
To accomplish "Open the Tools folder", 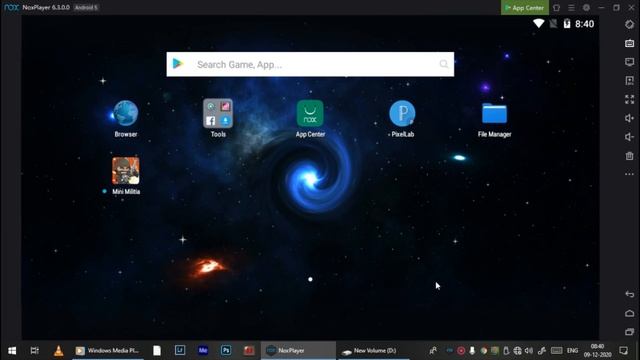I will point(218,113).
